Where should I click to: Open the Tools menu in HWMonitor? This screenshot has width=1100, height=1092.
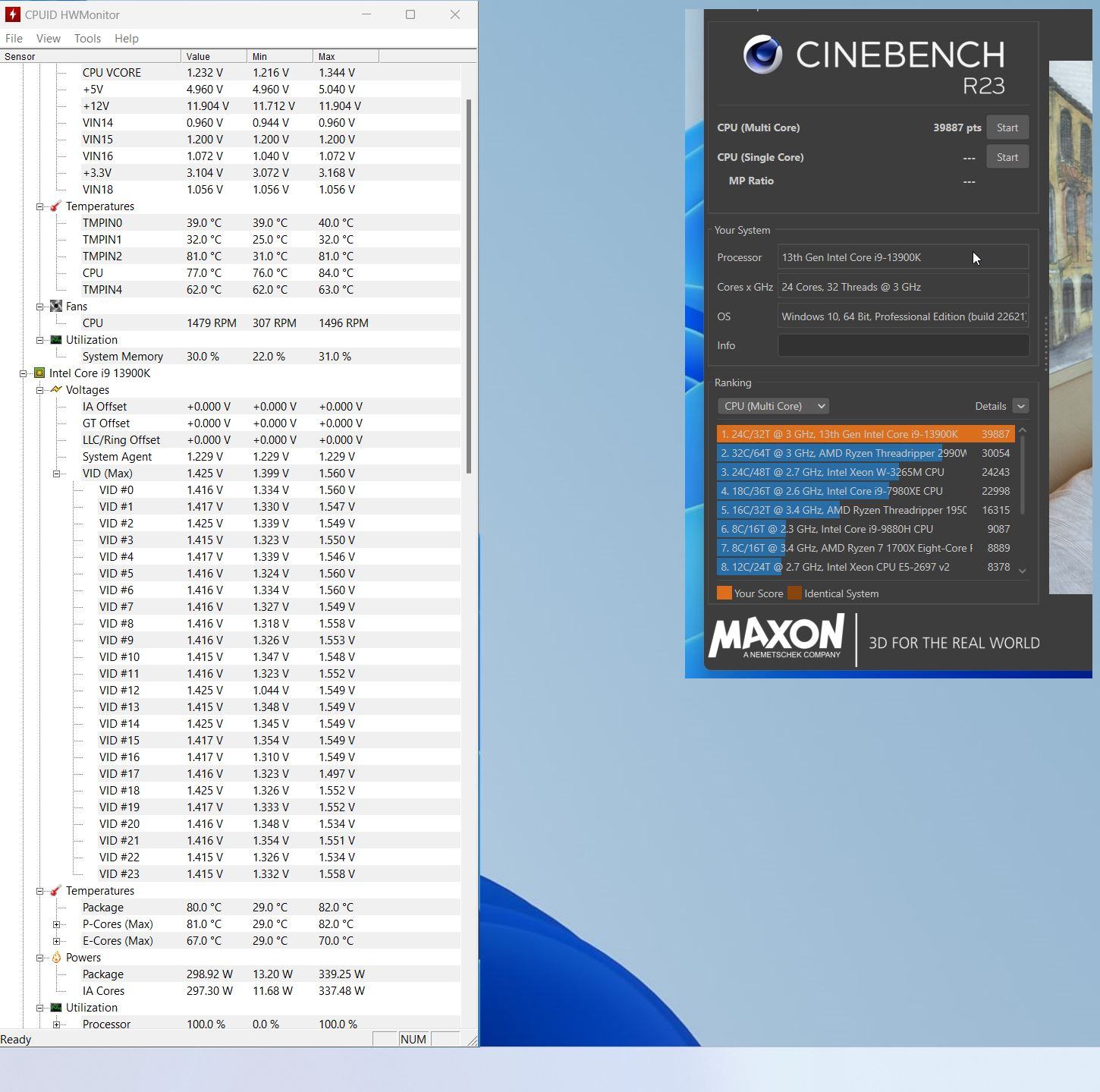pyautogui.click(x=87, y=38)
